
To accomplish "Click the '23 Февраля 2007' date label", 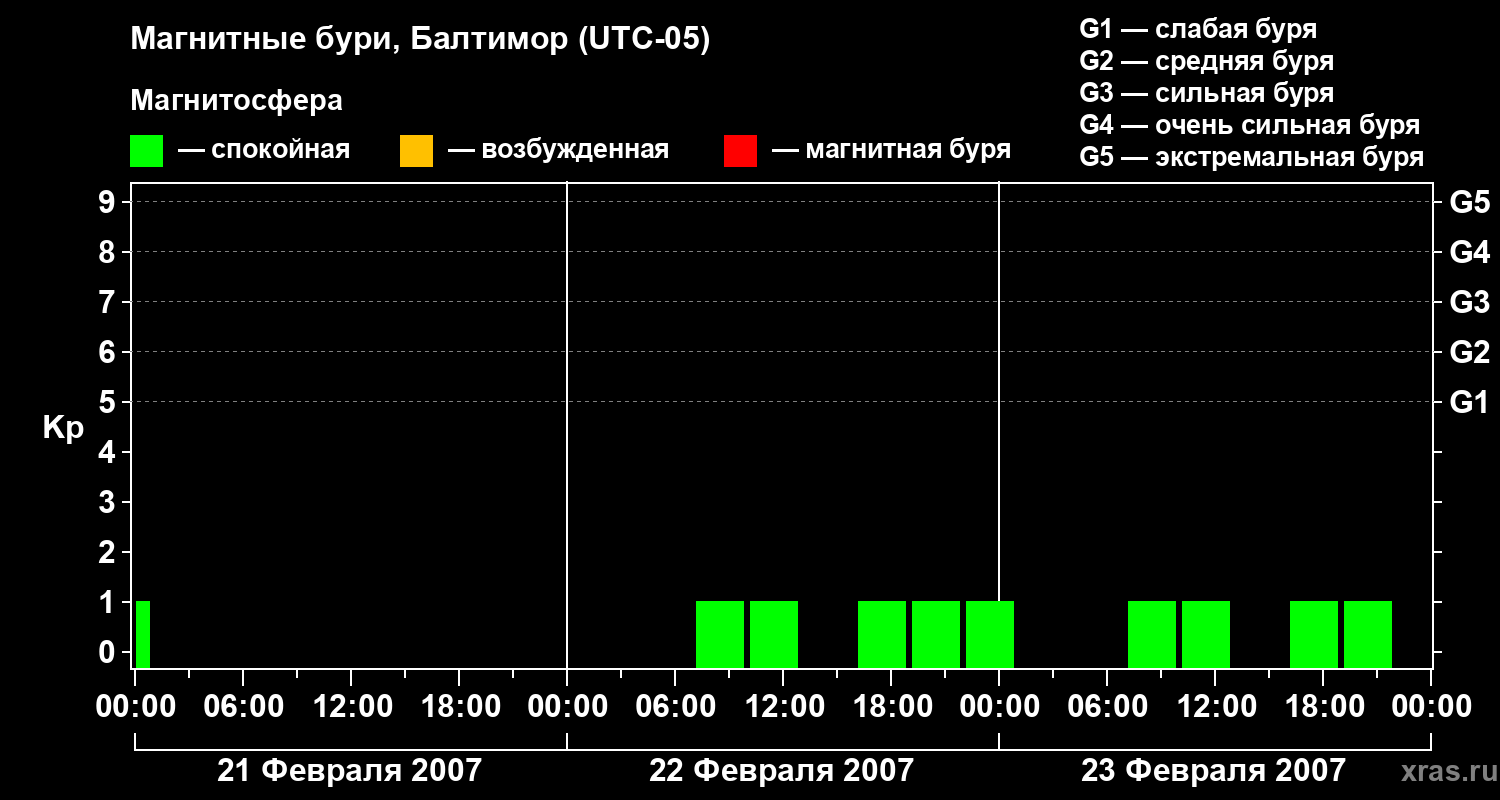I will point(1213,770).
